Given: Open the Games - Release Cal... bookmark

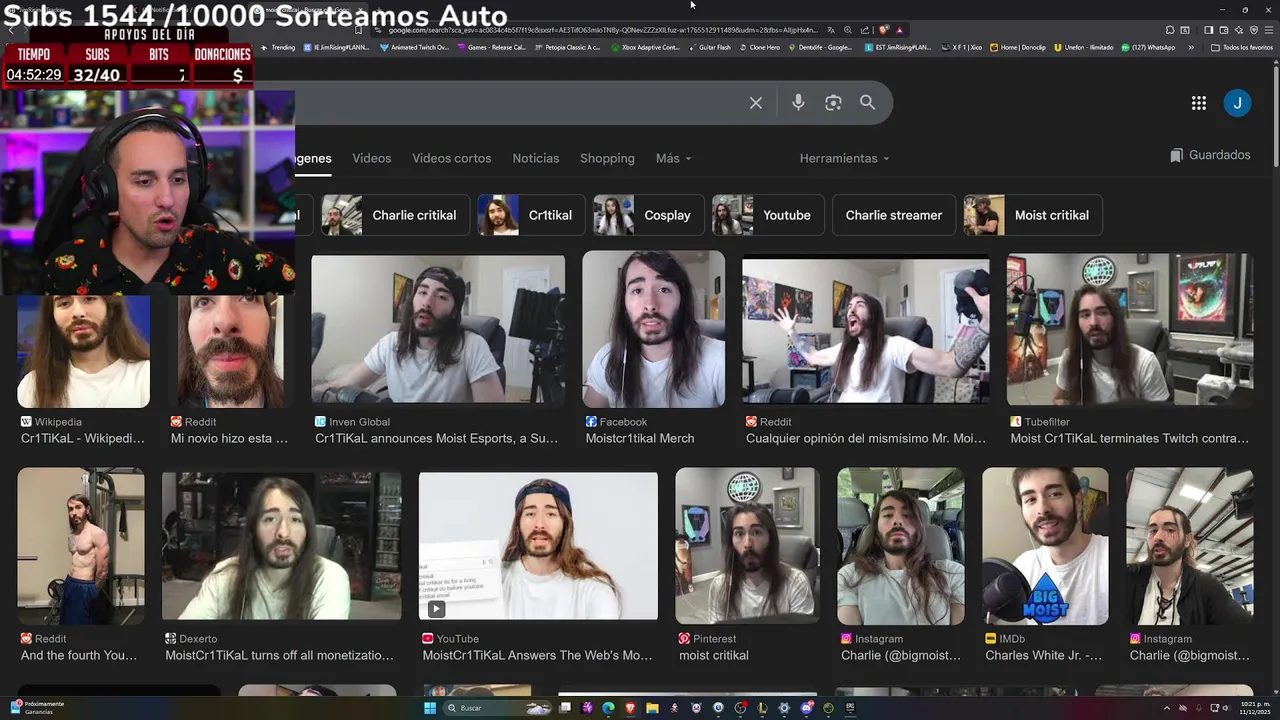Looking at the screenshot, I should pyautogui.click(x=491, y=47).
